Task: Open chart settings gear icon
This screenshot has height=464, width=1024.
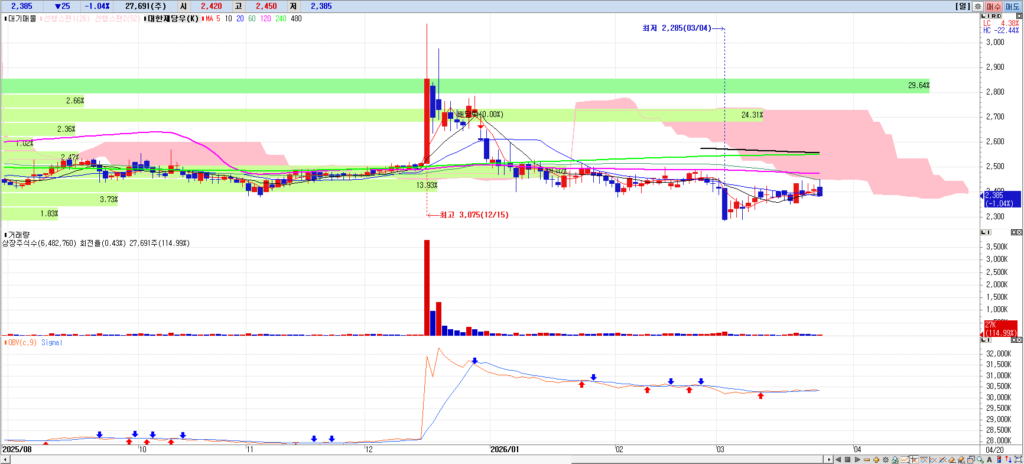Action: 978,5
